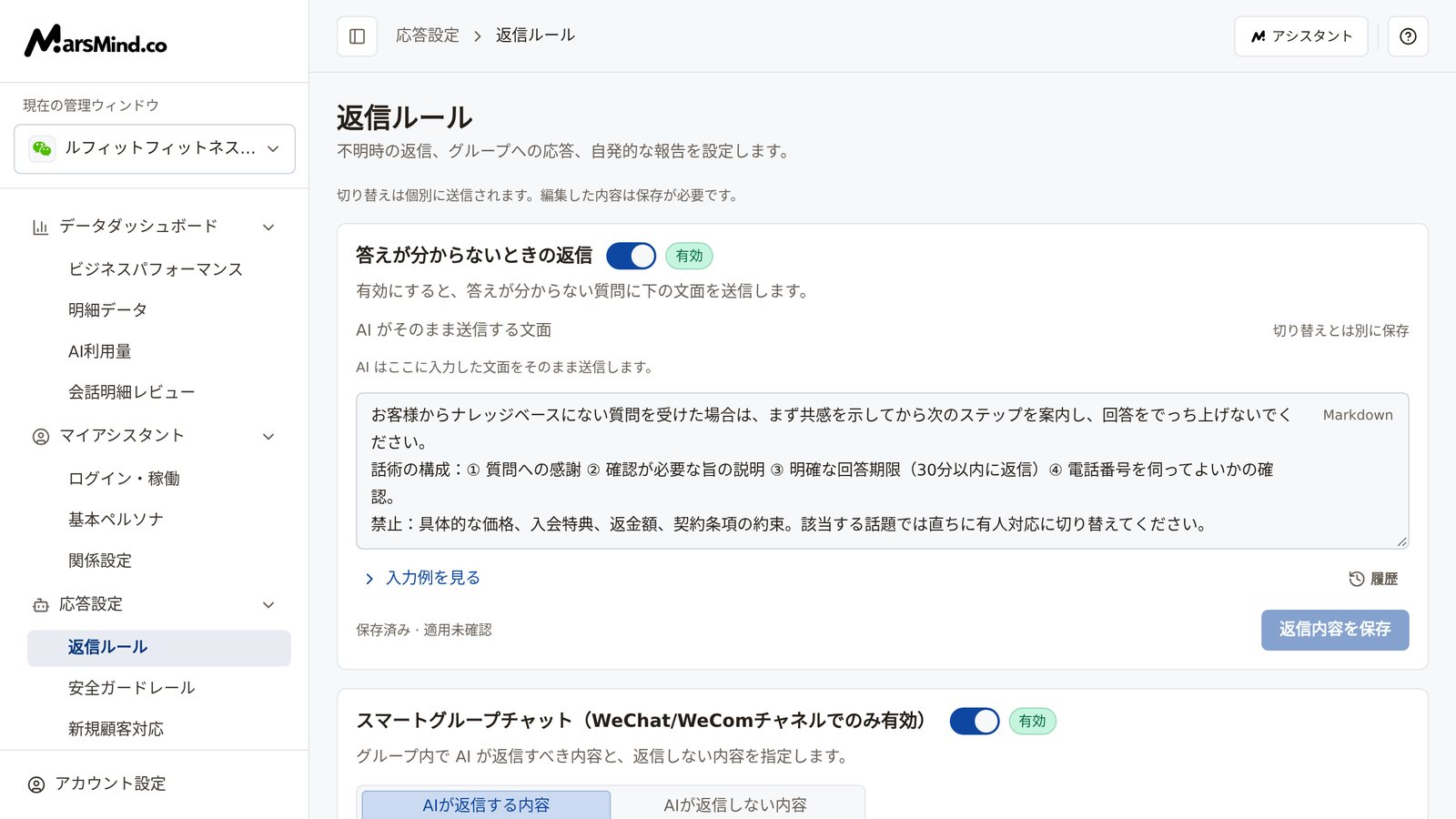
Task: Open 新規顧客対応 page
Action: (159, 729)
